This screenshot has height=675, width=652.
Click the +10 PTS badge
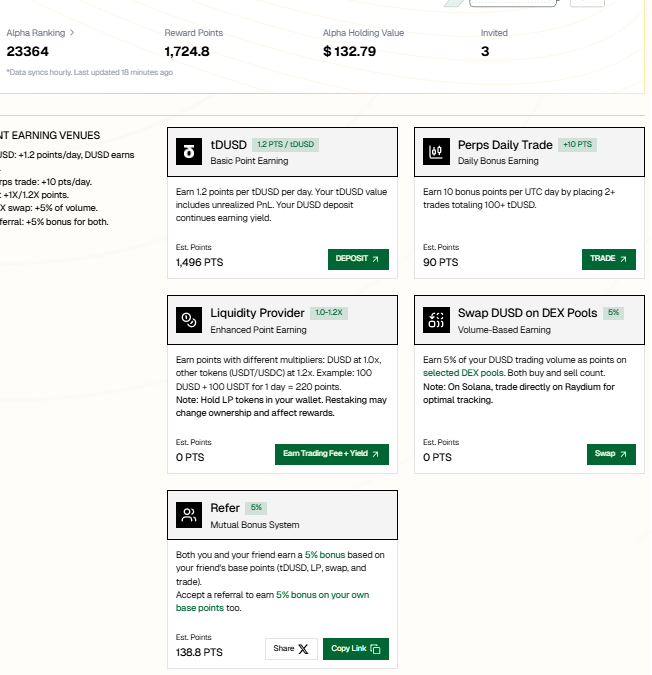pyautogui.click(x=578, y=145)
